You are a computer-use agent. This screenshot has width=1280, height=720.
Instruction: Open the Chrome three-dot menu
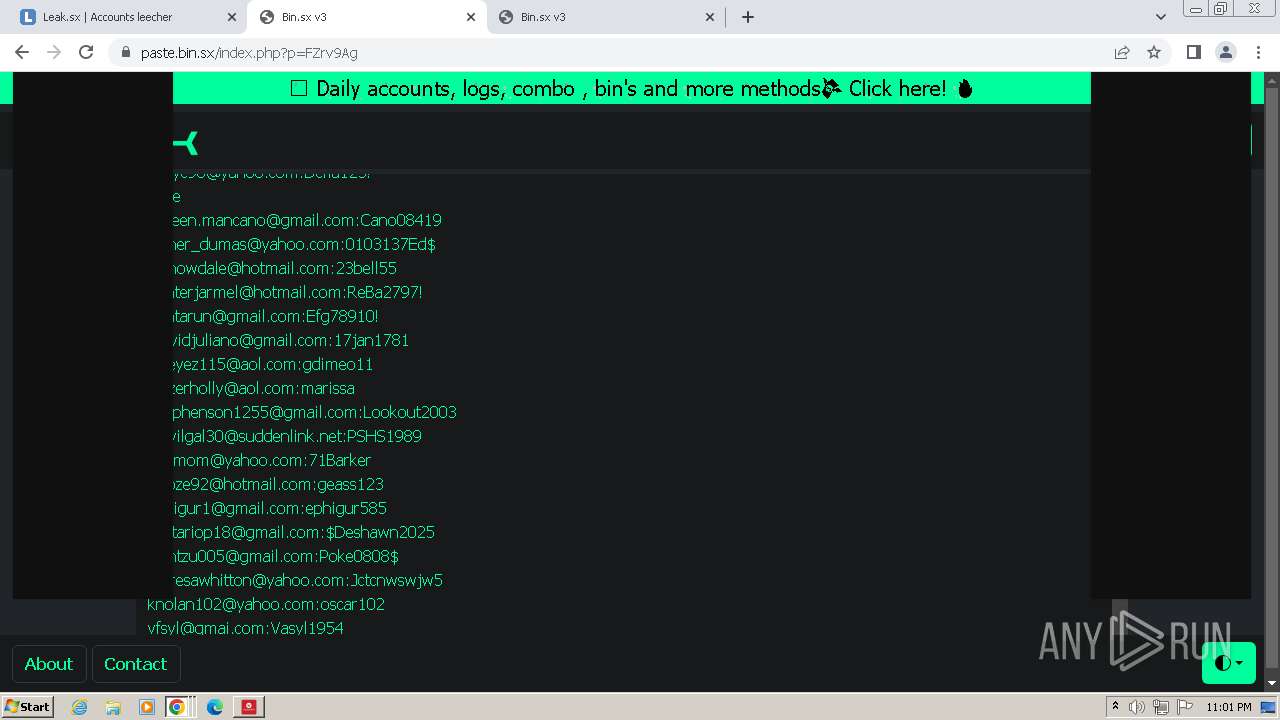1258,52
